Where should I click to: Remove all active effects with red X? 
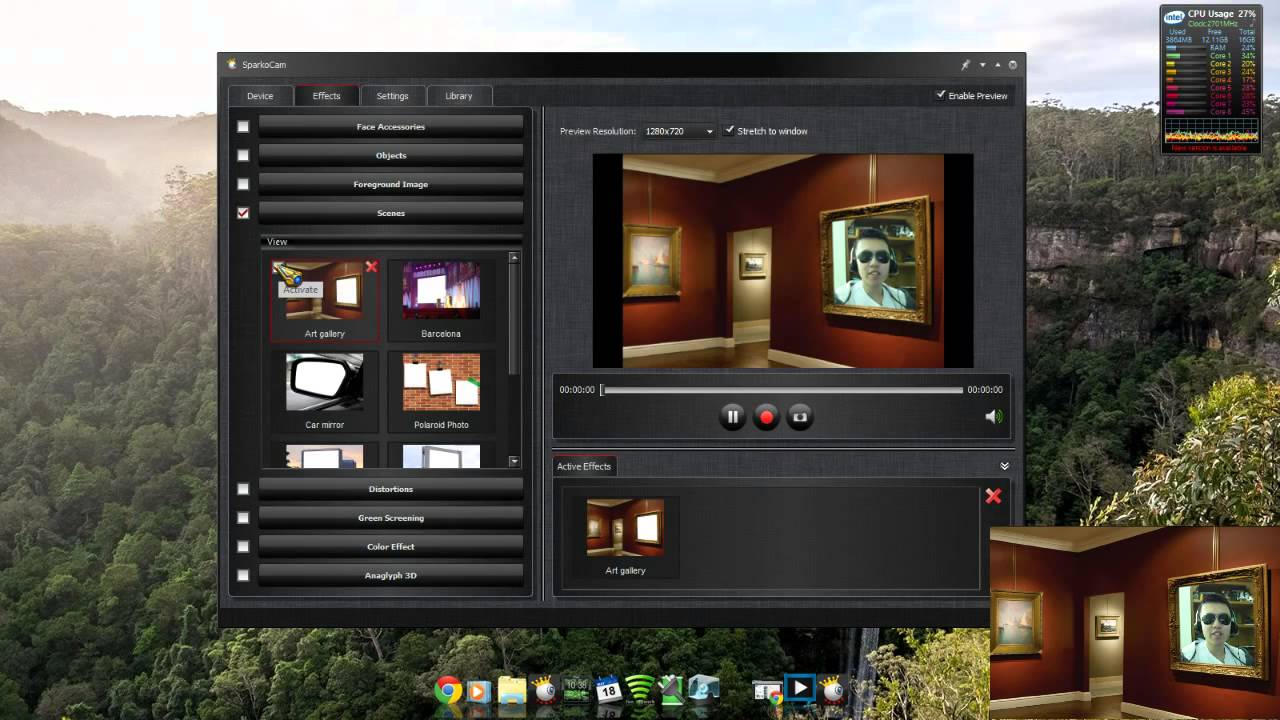993,496
